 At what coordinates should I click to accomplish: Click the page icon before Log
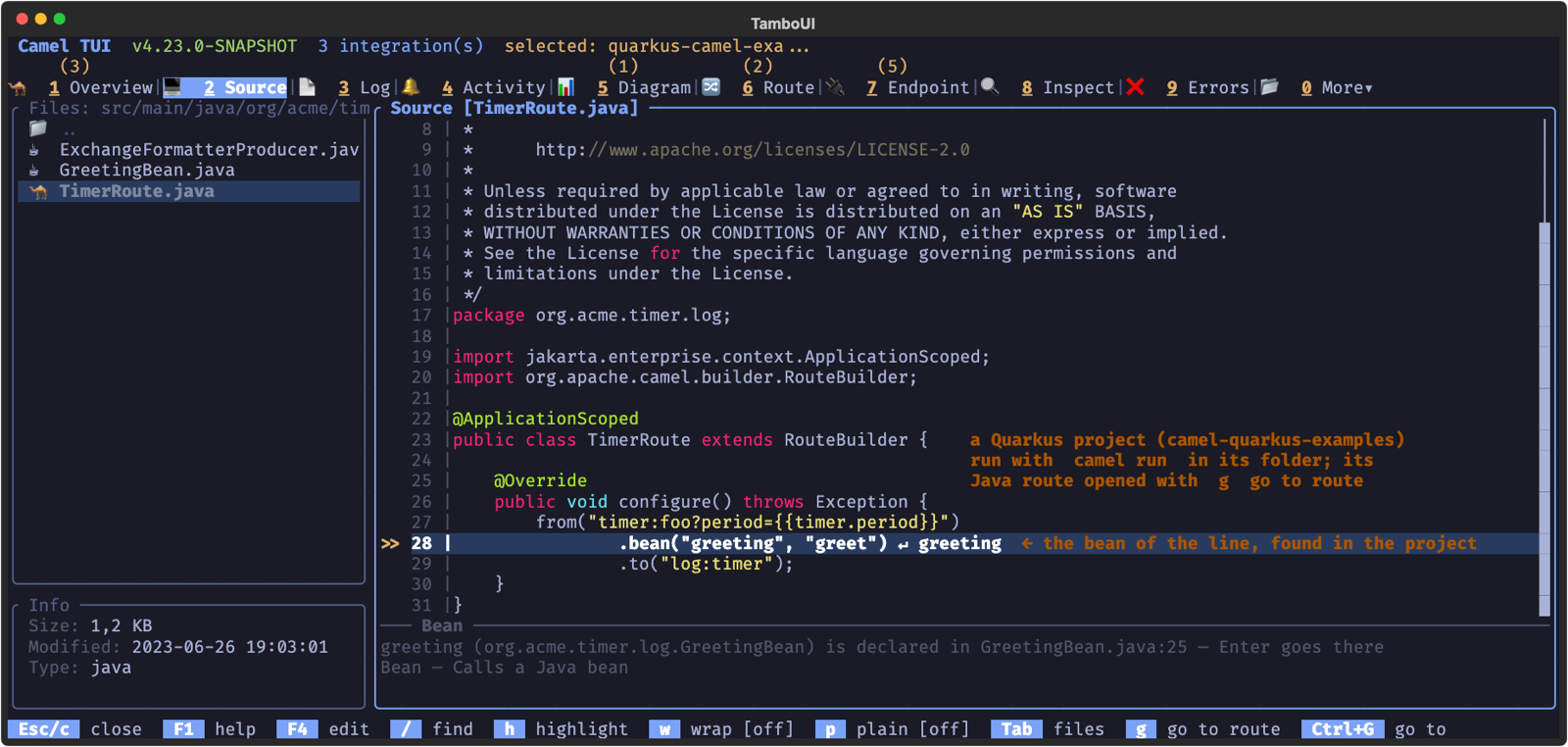(x=307, y=87)
